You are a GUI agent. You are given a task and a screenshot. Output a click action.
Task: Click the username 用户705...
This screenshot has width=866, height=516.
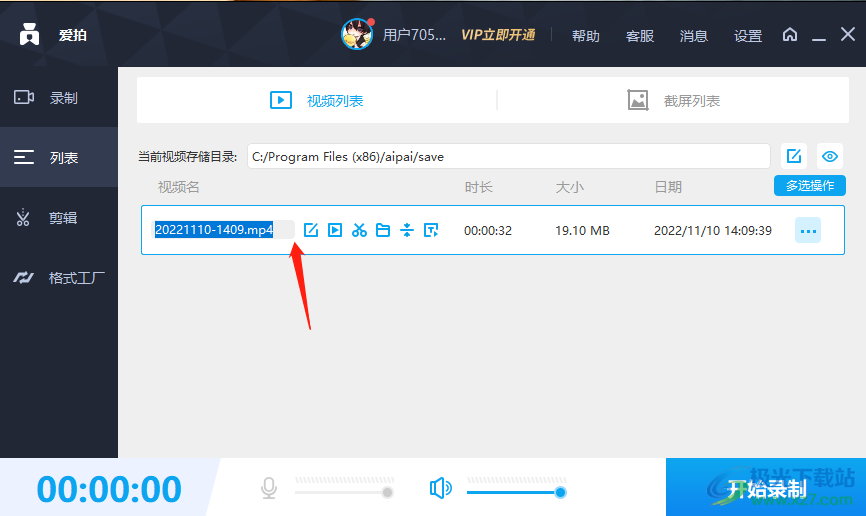pos(414,35)
